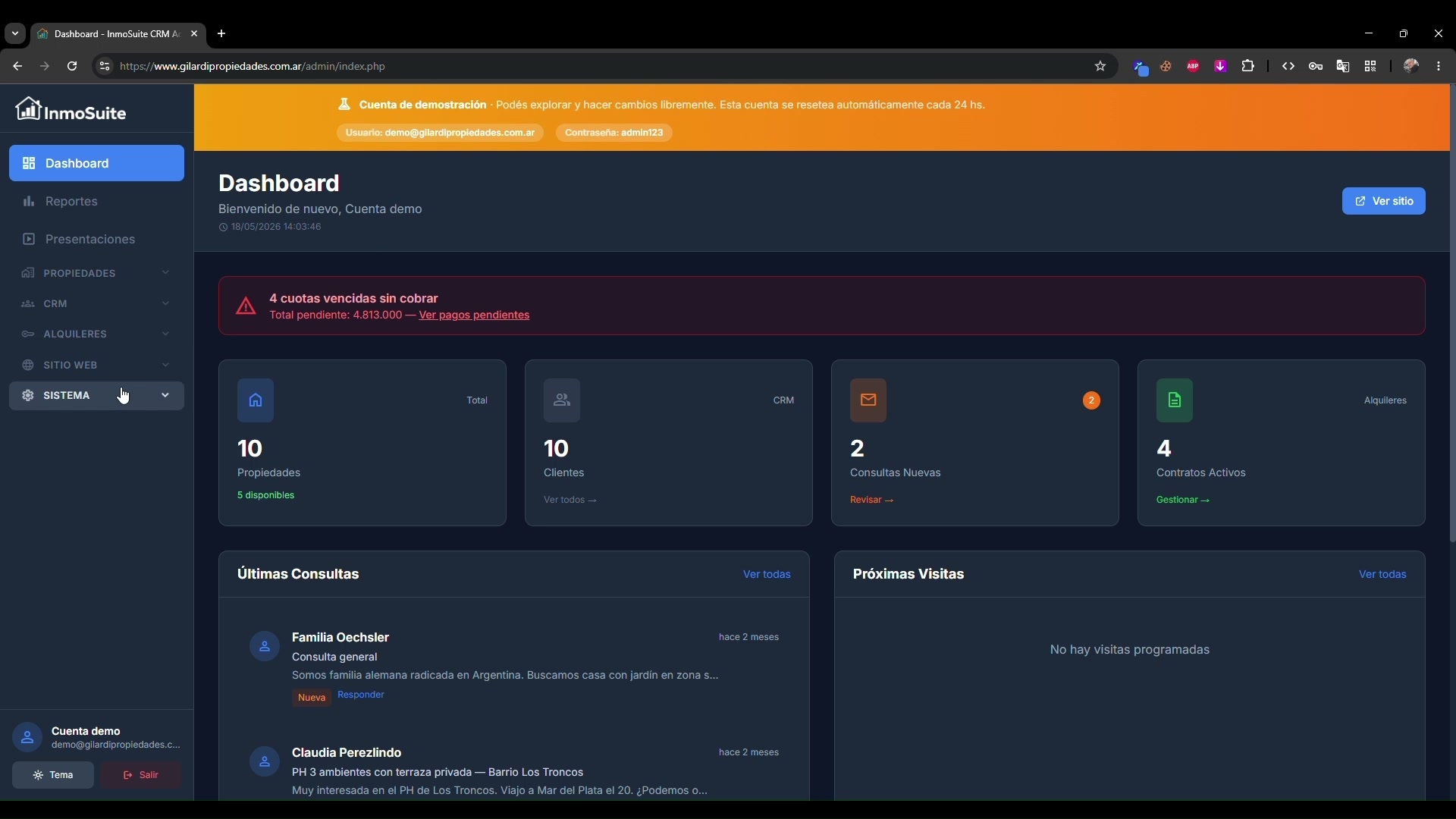The height and width of the screenshot is (819, 1456).
Task: Click Responder on Familia Oechsler inquiry
Action: point(361,695)
